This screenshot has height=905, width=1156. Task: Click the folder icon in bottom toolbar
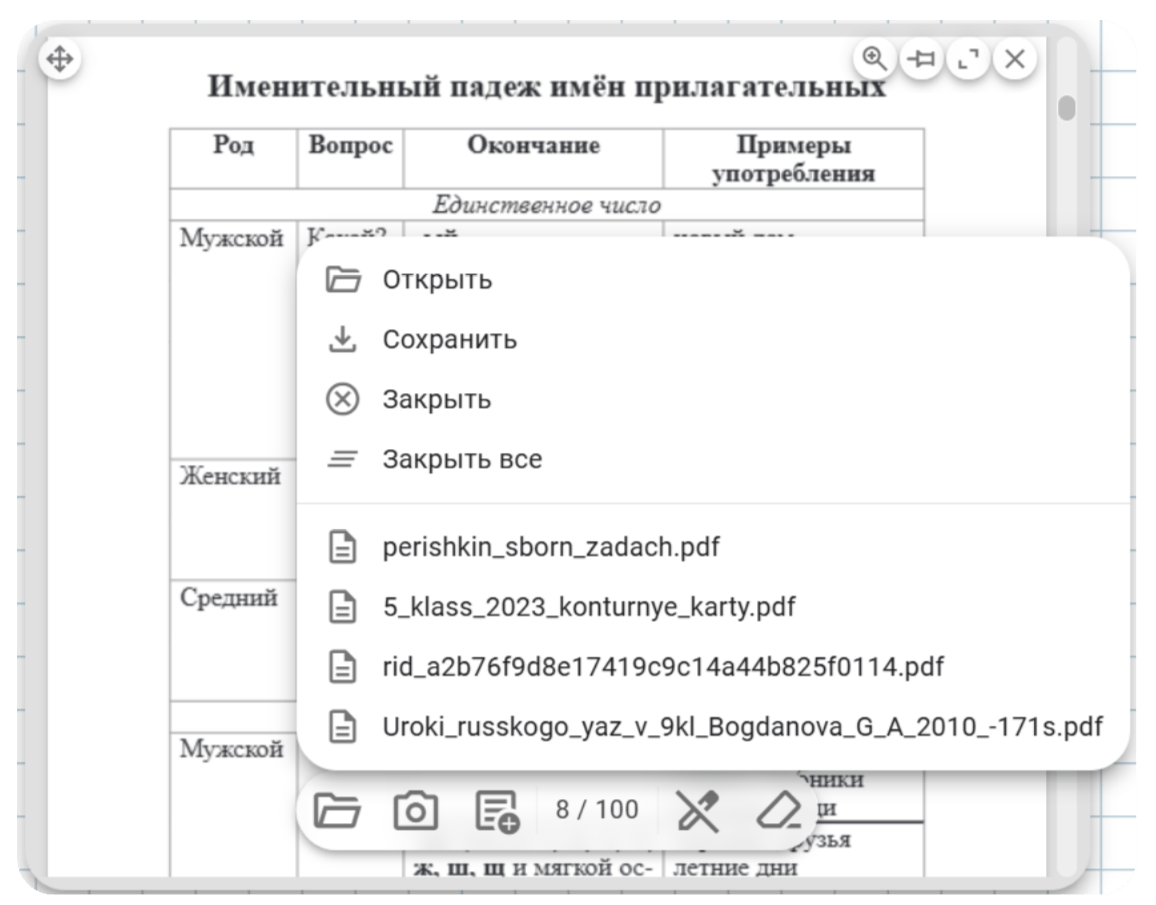[x=337, y=810]
